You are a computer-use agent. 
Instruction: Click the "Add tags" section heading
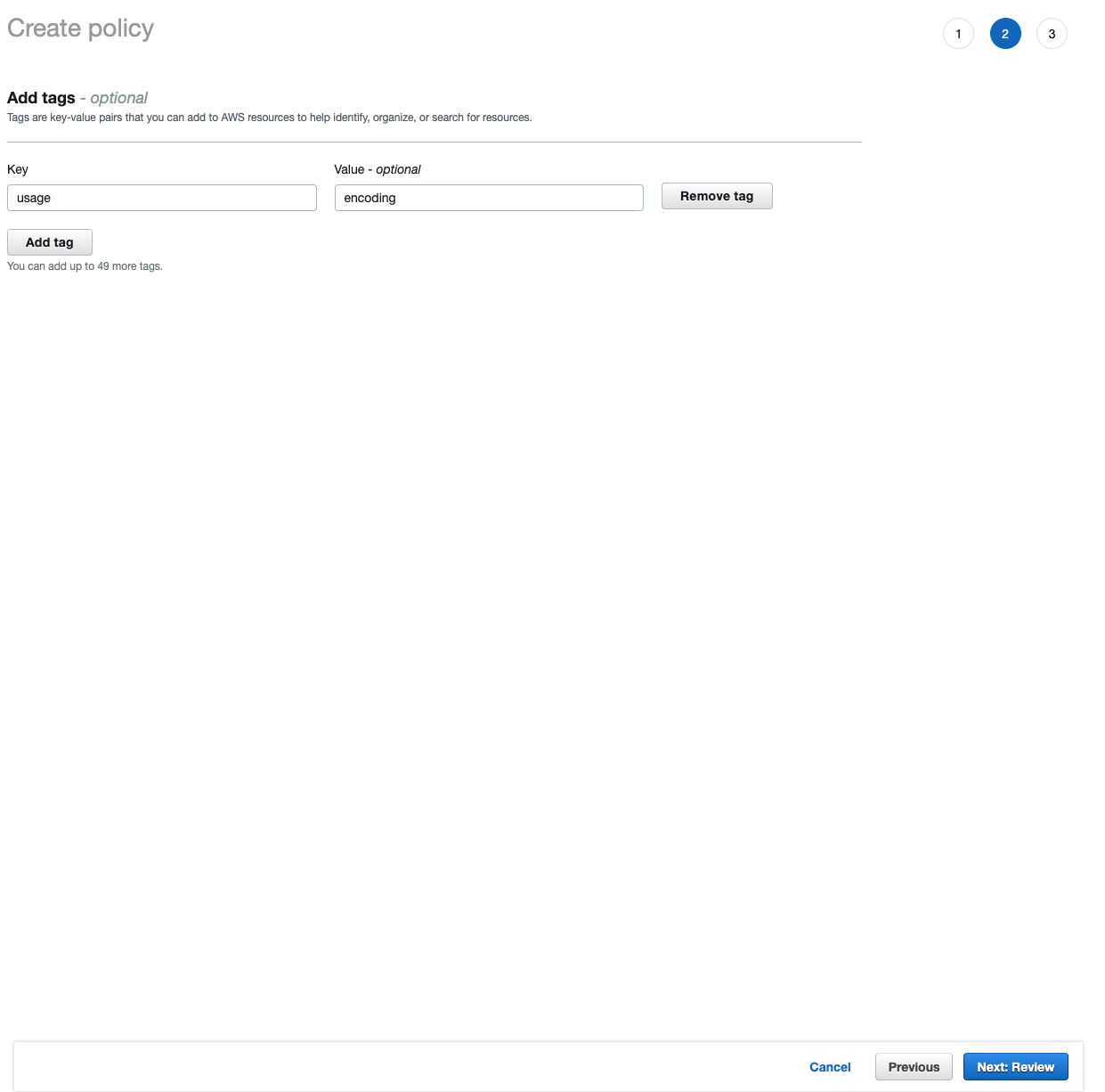click(x=41, y=98)
